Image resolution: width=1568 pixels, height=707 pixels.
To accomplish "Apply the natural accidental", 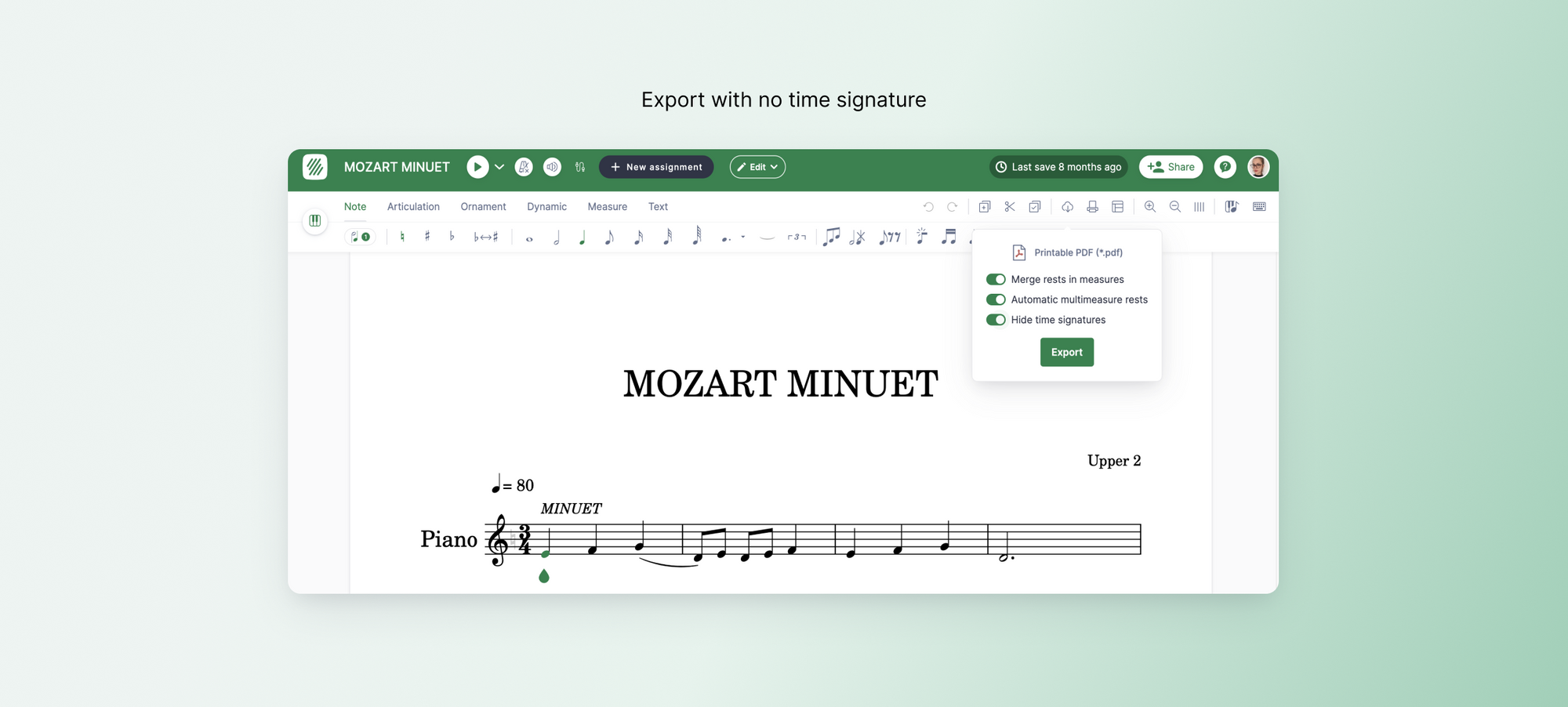I will click(x=402, y=237).
